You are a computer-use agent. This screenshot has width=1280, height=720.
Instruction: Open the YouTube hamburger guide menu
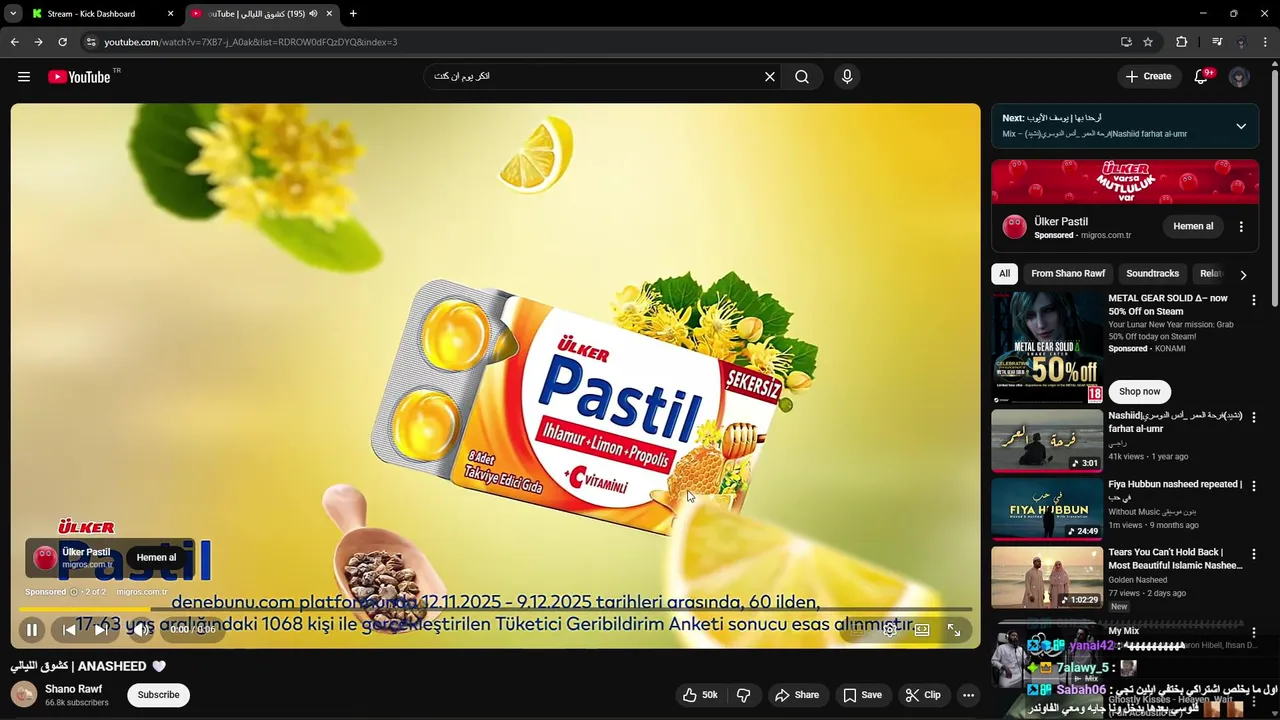coord(24,77)
